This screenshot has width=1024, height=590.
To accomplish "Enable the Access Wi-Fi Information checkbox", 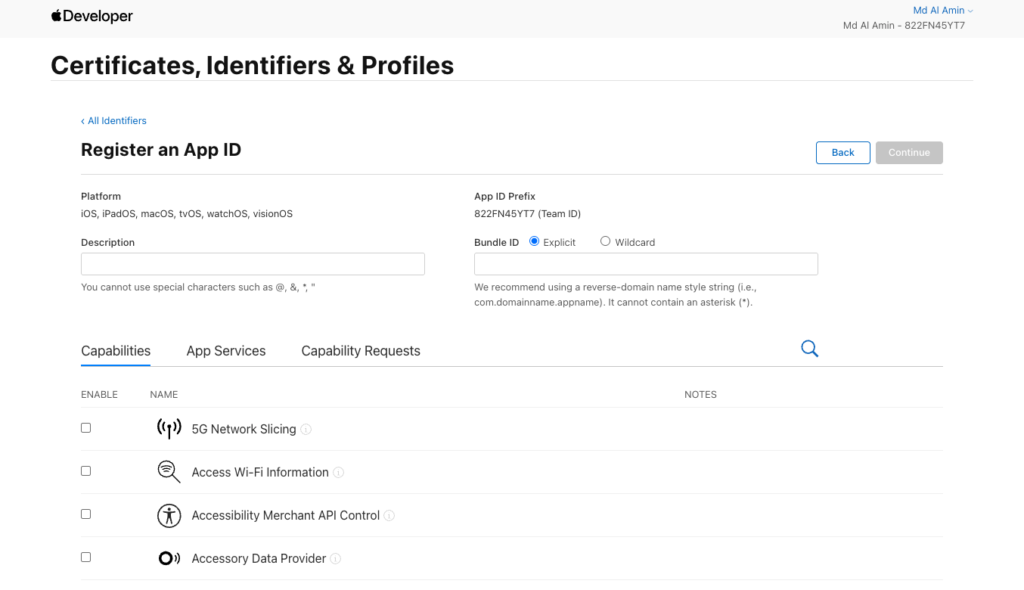I will 86,471.
